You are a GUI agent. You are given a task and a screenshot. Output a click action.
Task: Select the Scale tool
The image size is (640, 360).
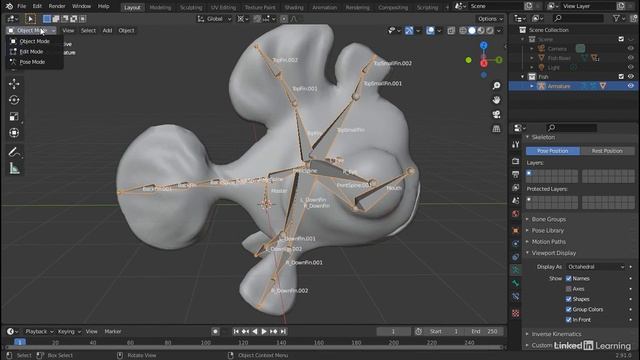[x=14, y=117]
